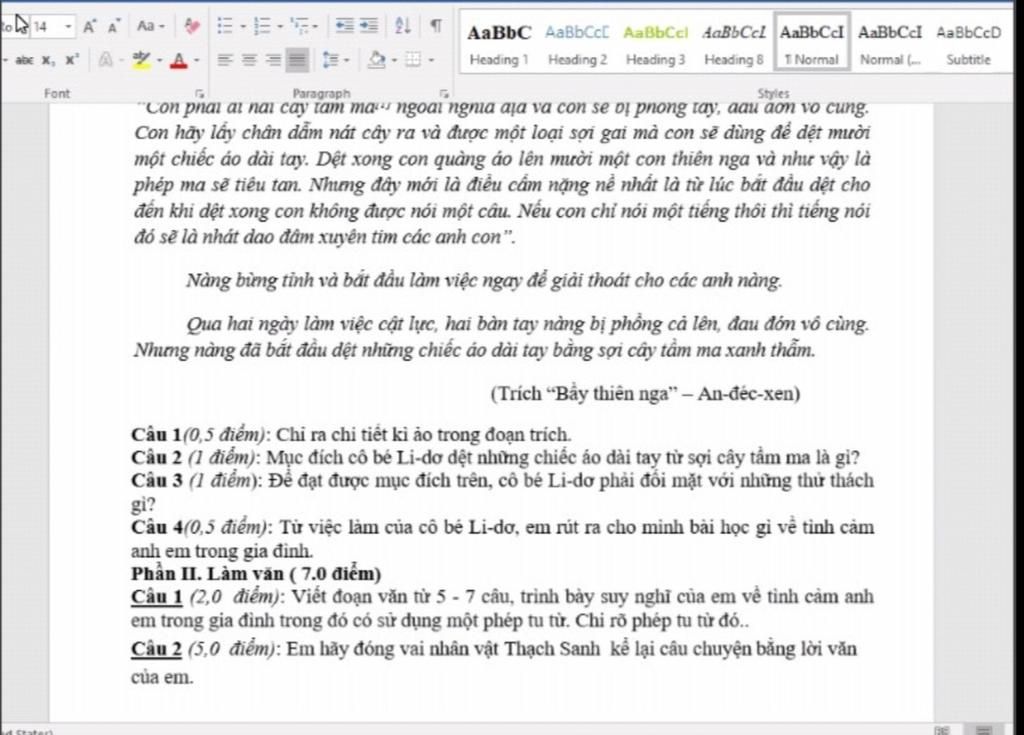
Task: Select the ¶ Normal style
Action: (812, 42)
